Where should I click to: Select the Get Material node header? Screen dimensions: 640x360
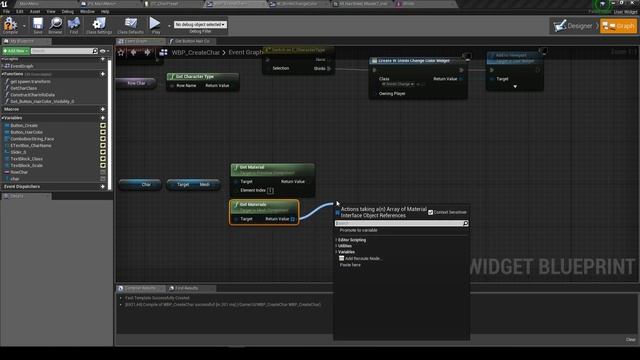(x=273, y=170)
